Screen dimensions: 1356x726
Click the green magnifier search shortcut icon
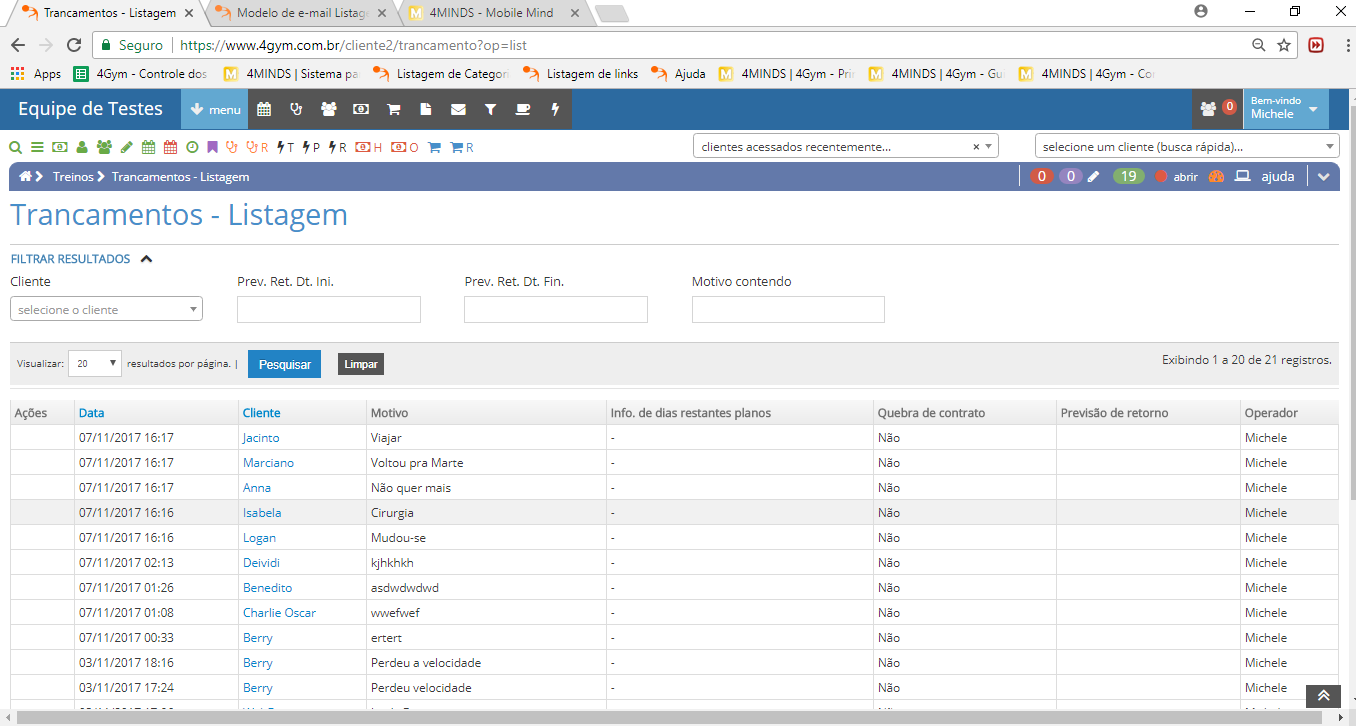coord(15,147)
